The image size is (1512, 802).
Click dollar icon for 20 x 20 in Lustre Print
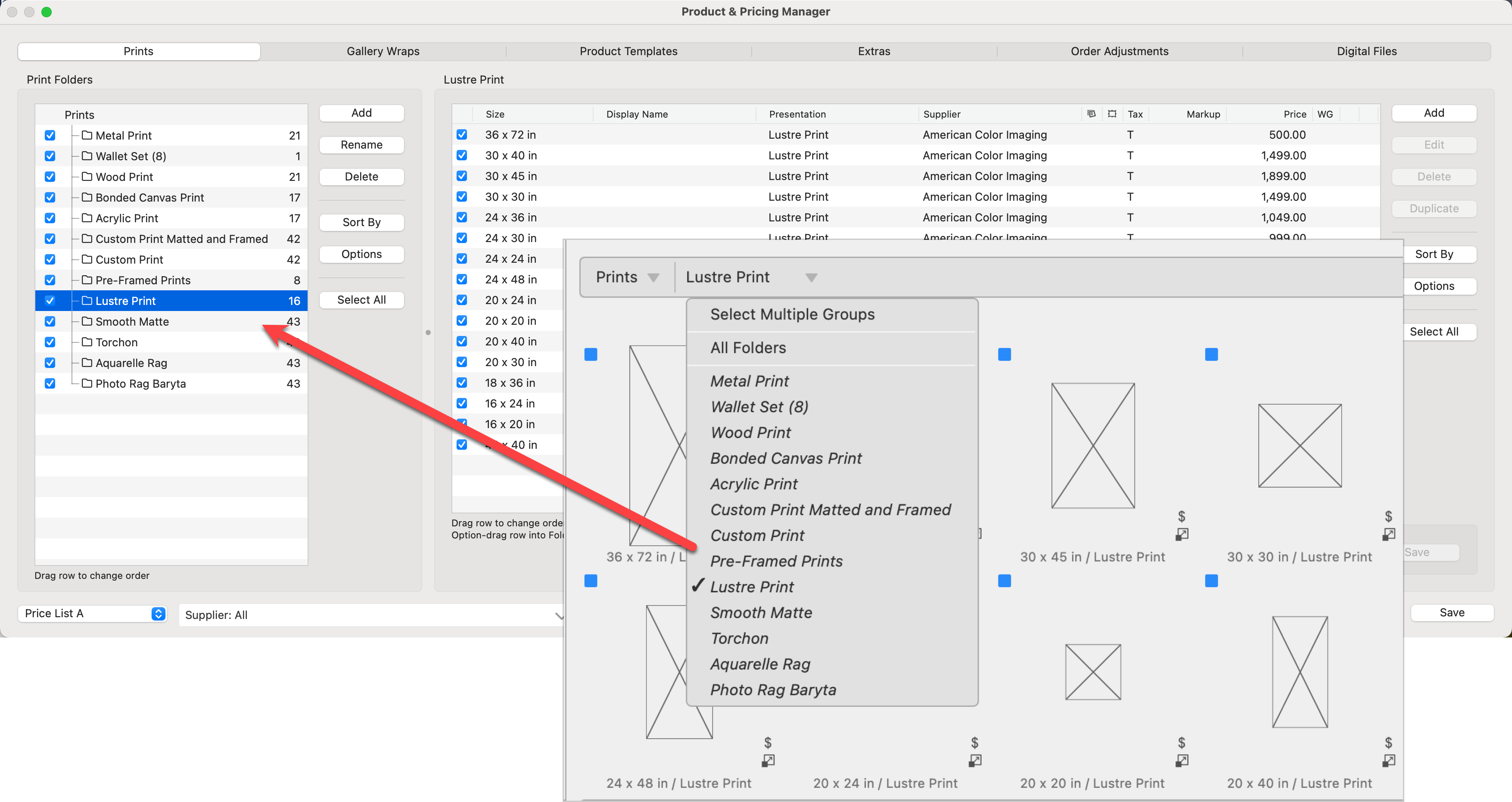point(1182,743)
